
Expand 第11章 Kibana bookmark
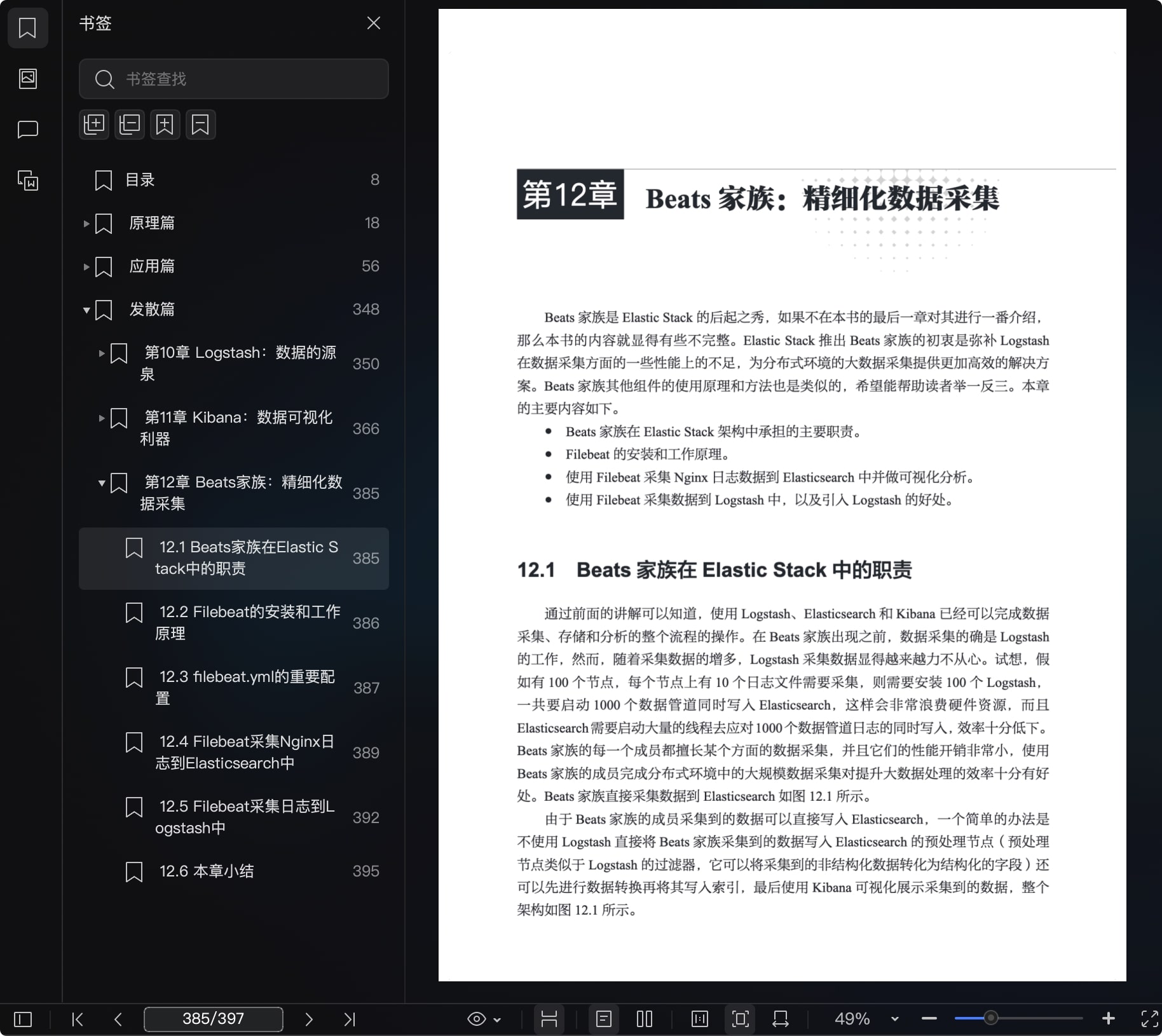[x=102, y=418]
